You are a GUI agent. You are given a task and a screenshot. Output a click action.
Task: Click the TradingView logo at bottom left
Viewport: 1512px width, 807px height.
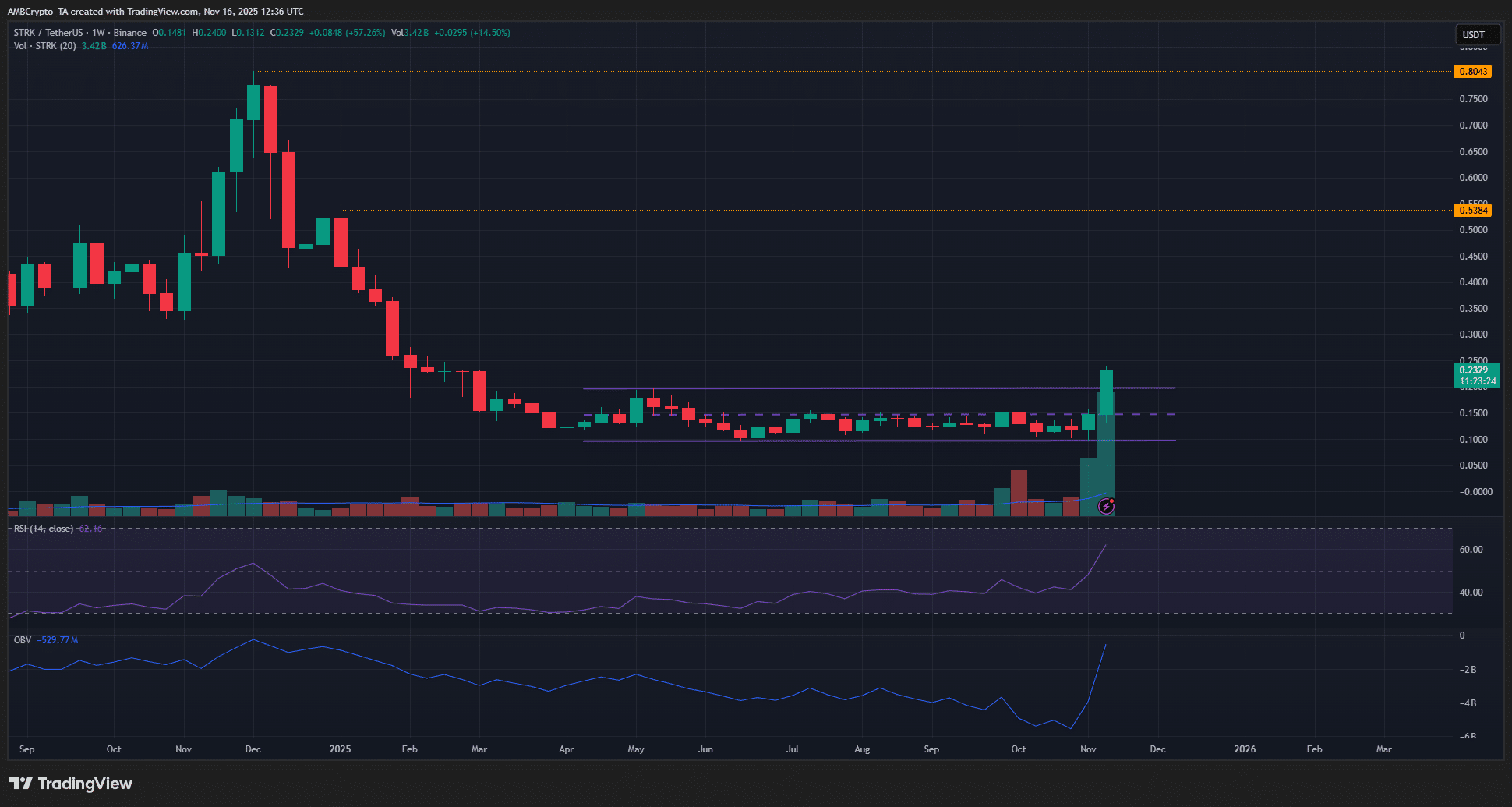71,784
